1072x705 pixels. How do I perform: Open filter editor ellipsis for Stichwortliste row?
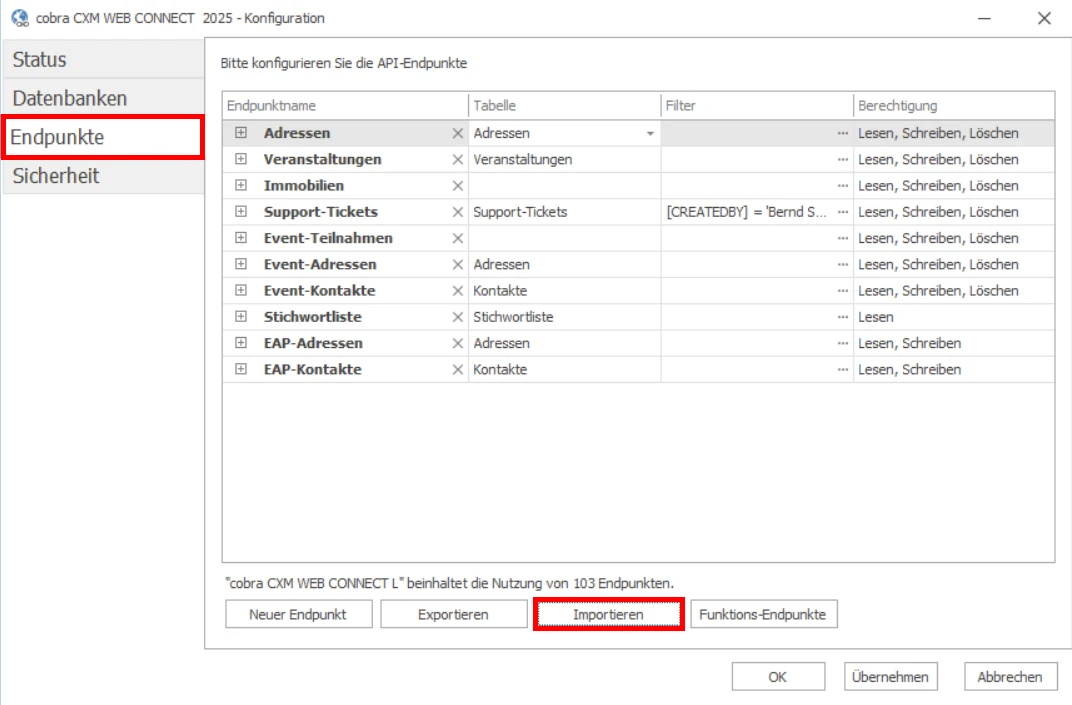(x=842, y=317)
